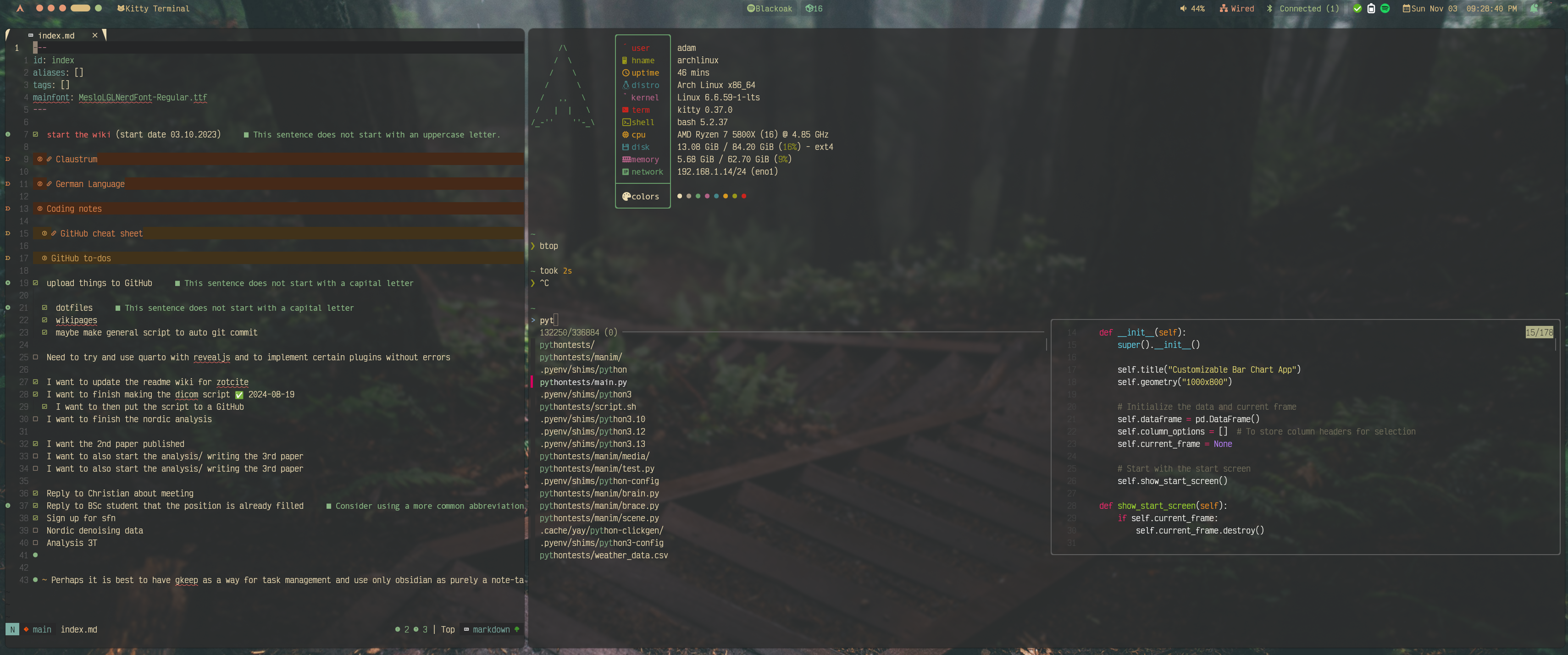Click the Bluetooth Connected indicator
This screenshot has height=655, width=1568.
[1302, 9]
